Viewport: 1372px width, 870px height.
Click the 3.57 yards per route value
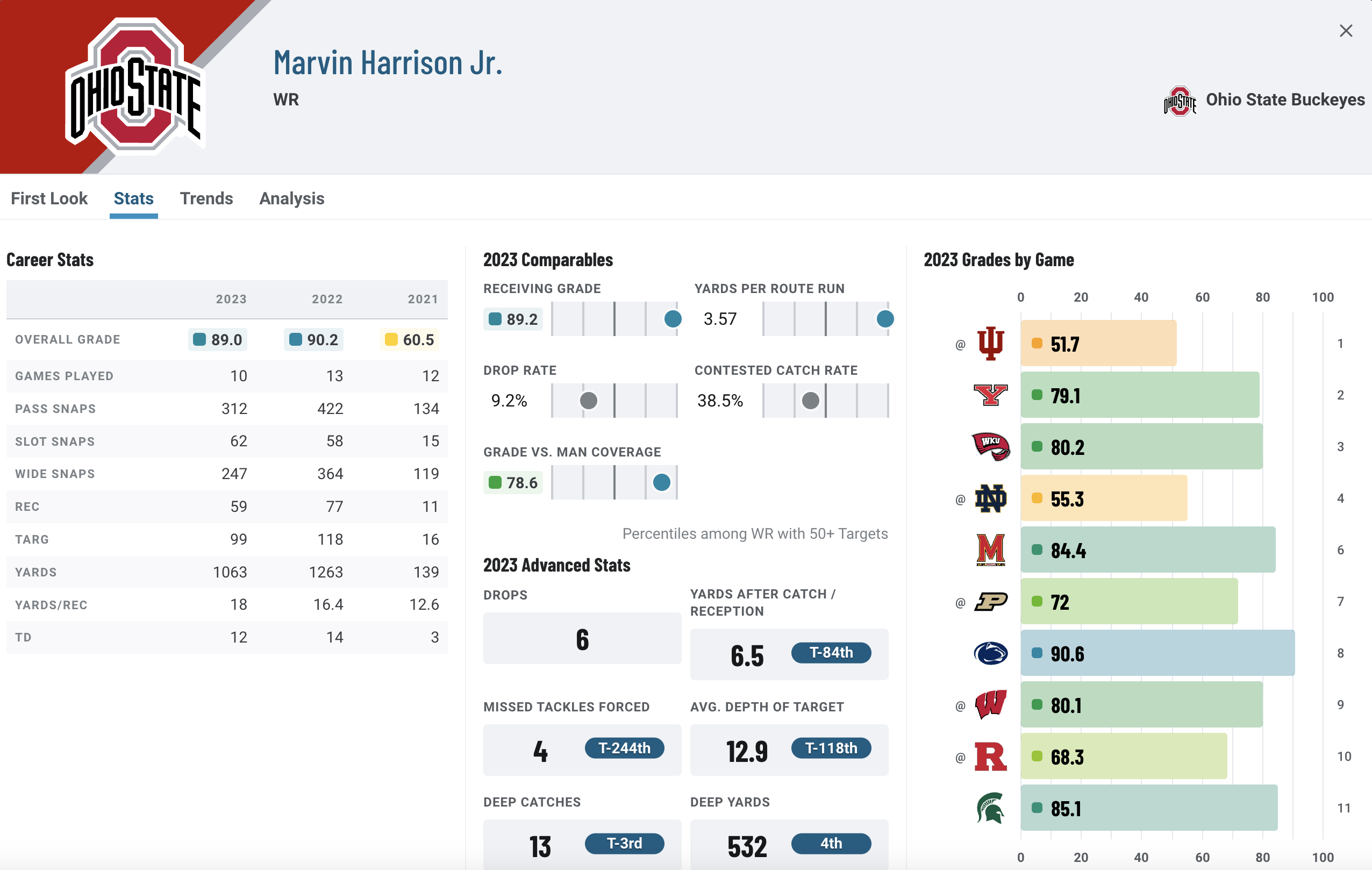tap(720, 319)
